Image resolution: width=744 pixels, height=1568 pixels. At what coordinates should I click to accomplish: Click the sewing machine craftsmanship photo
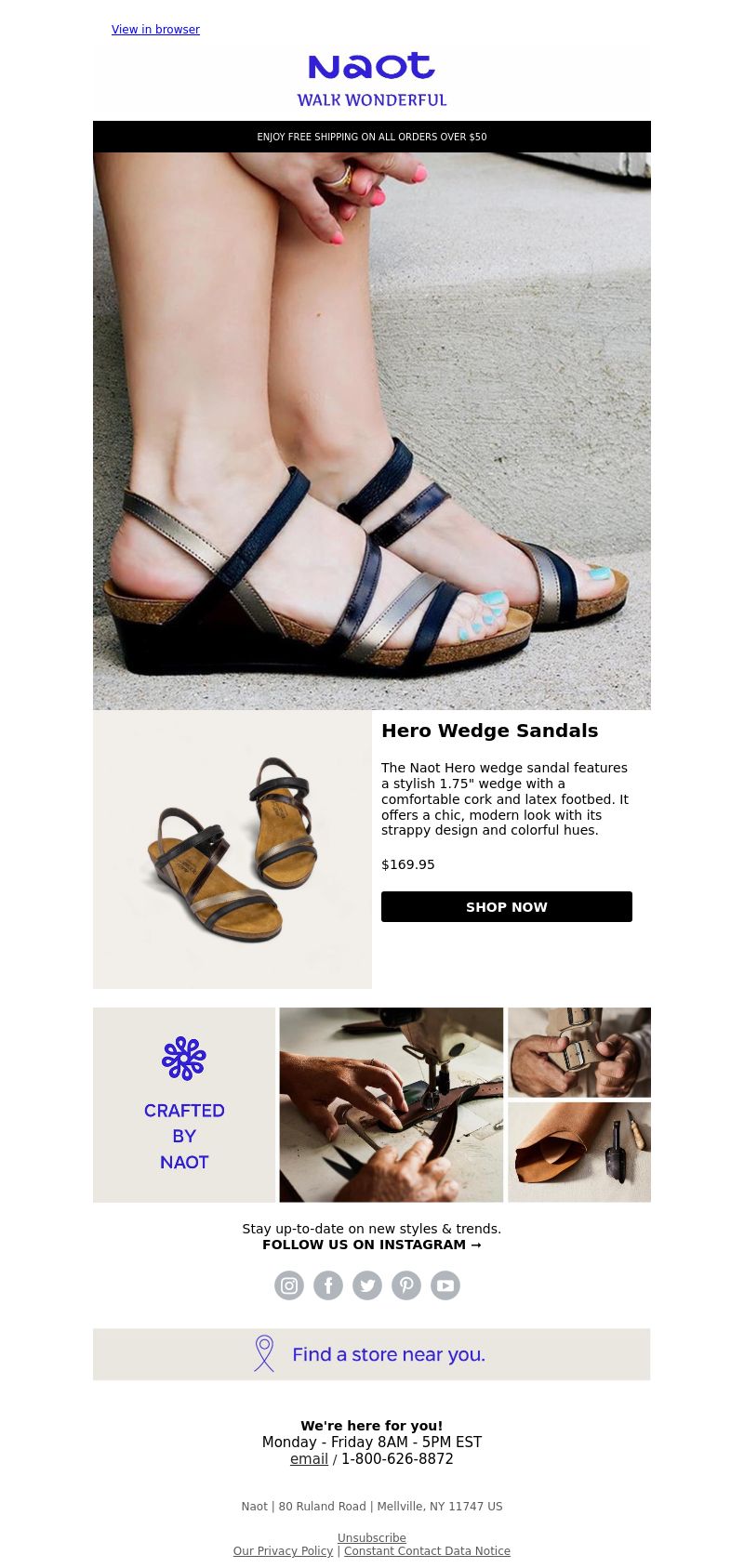coord(392,1105)
